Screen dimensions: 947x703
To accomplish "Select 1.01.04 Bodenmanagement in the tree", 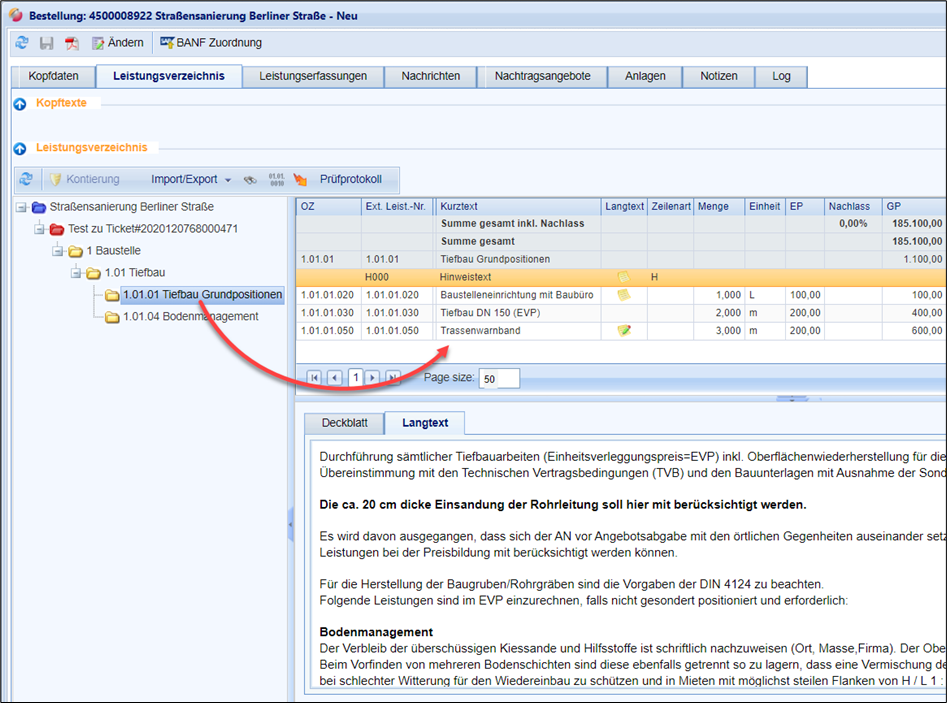I will tap(190, 317).
